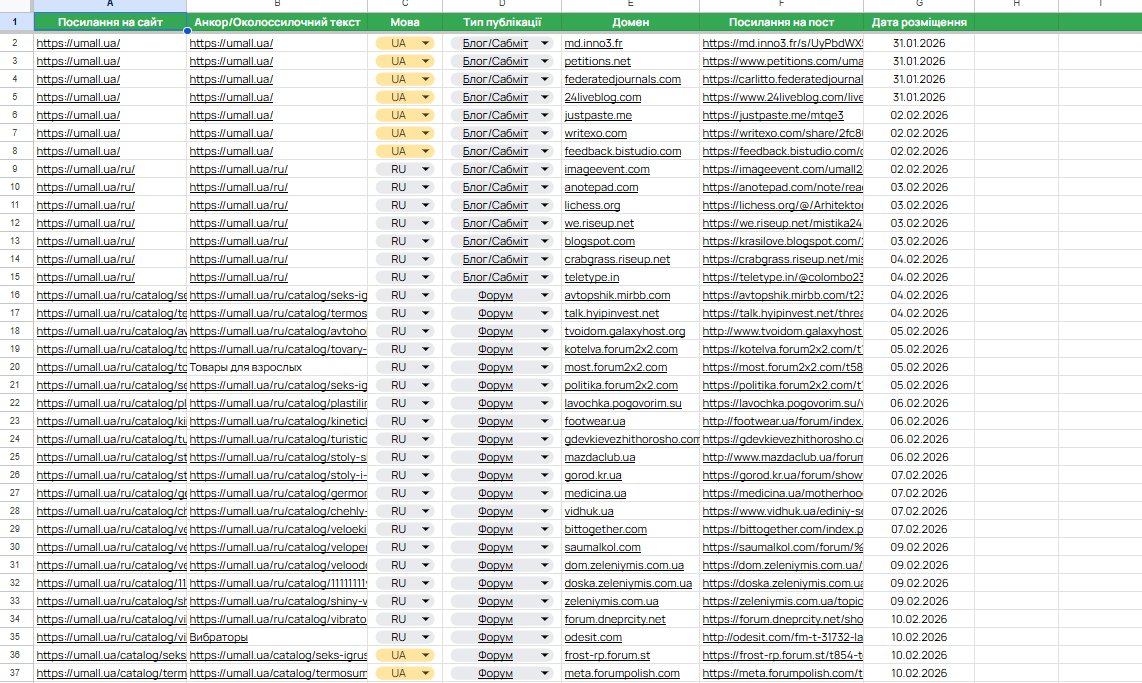Open the vidhuk.ua domain link
Viewport: 1142px width, 683px height.
click(588, 511)
